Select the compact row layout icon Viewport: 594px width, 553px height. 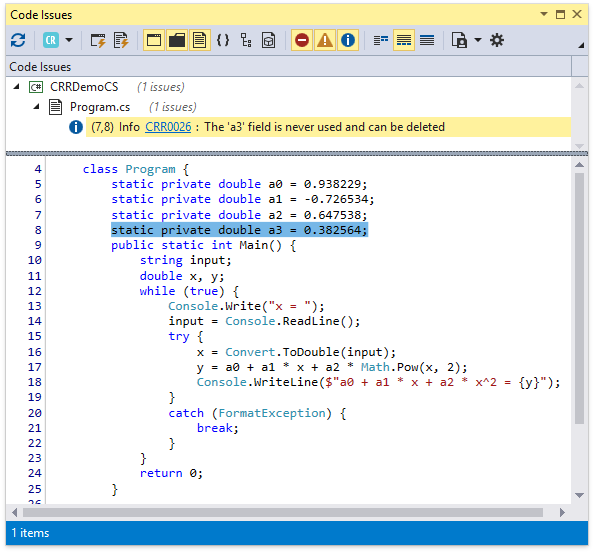tap(381, 40)
